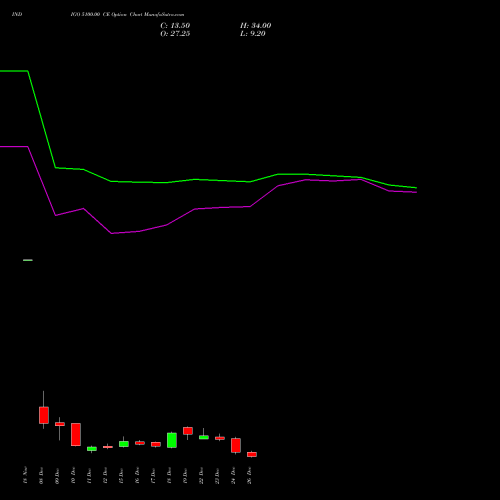Screen dimensions: 500x500
Task: Select the 08 Dec date axis label
Action: pos(42,476)
